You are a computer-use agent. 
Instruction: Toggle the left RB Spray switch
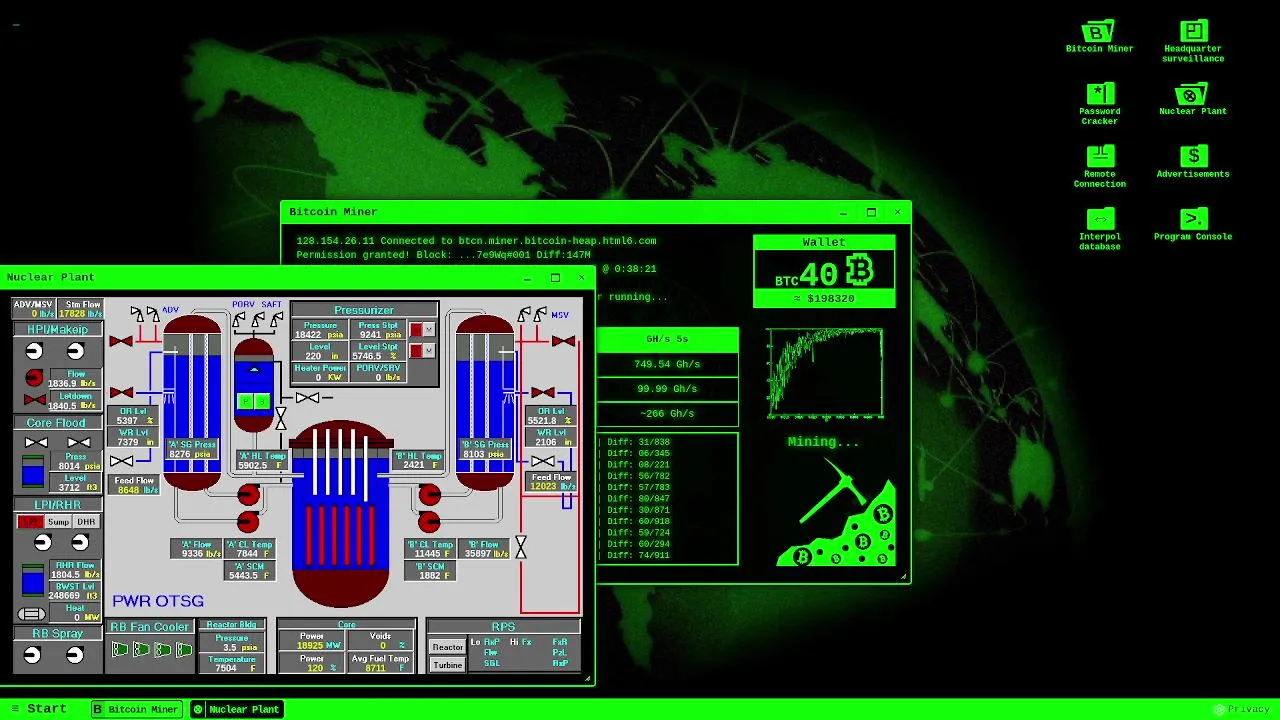tap(31, 654)
